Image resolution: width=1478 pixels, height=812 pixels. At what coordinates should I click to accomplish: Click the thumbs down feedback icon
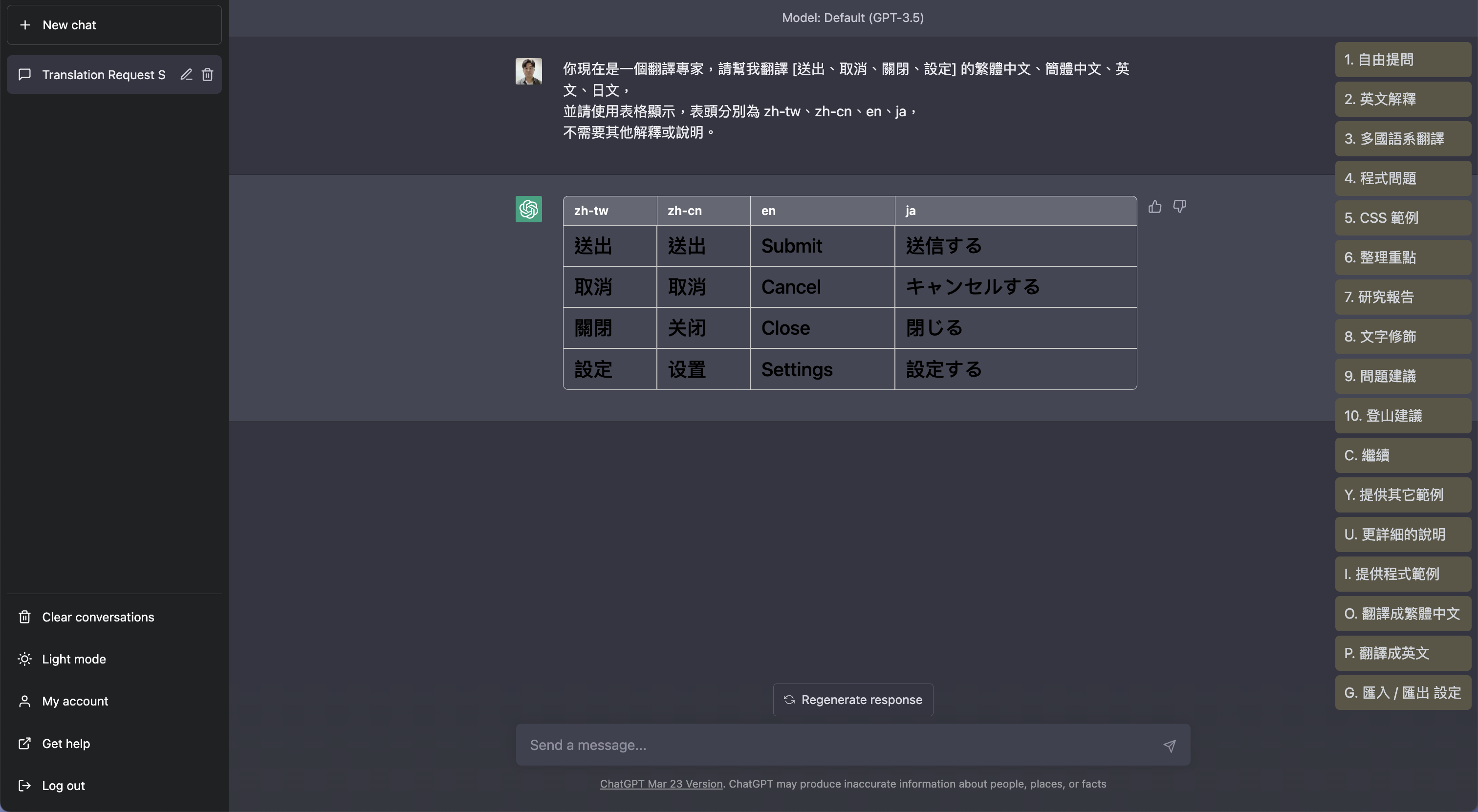tap(1179, 207)
